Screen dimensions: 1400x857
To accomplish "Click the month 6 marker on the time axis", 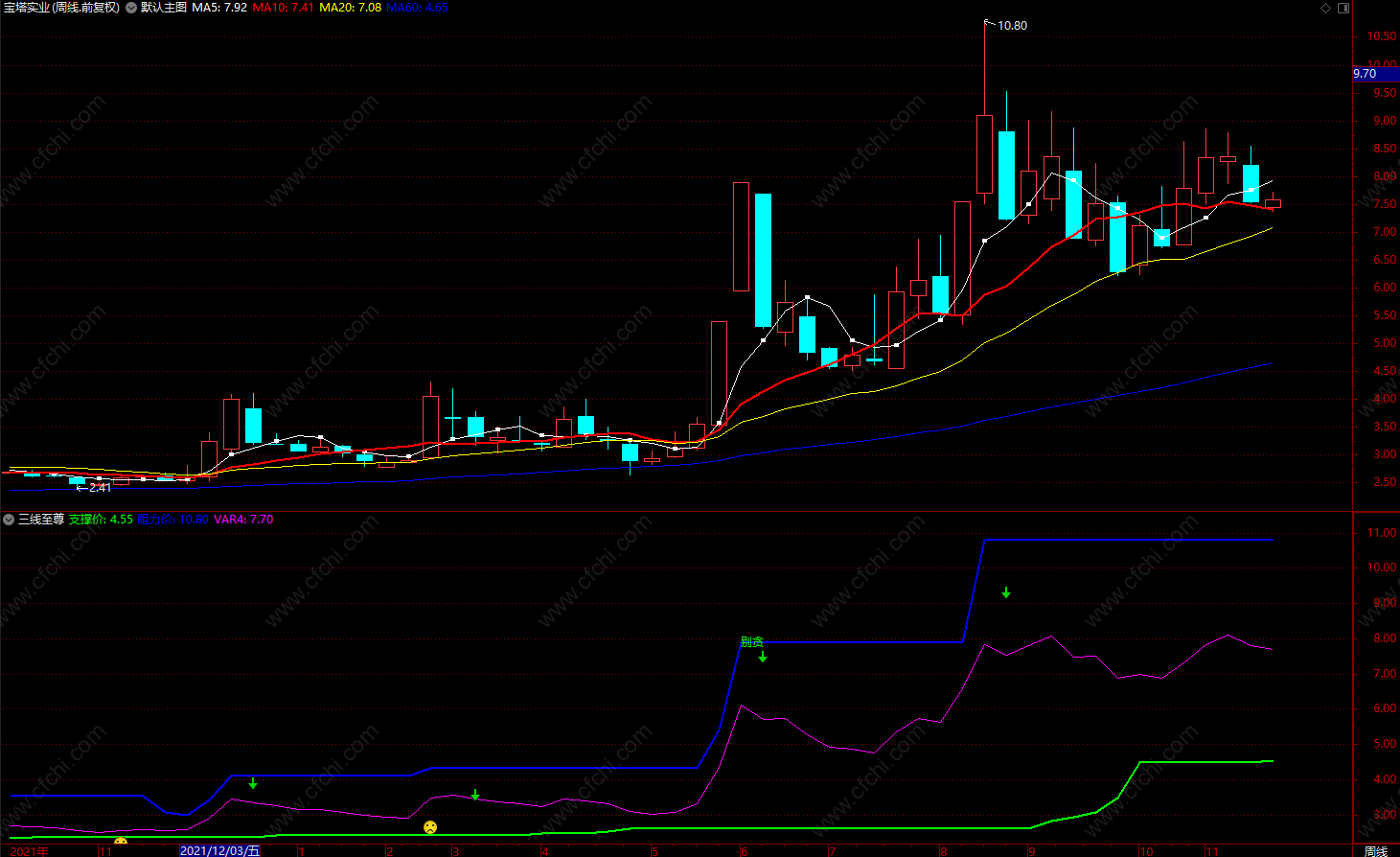I will point(744,851).
